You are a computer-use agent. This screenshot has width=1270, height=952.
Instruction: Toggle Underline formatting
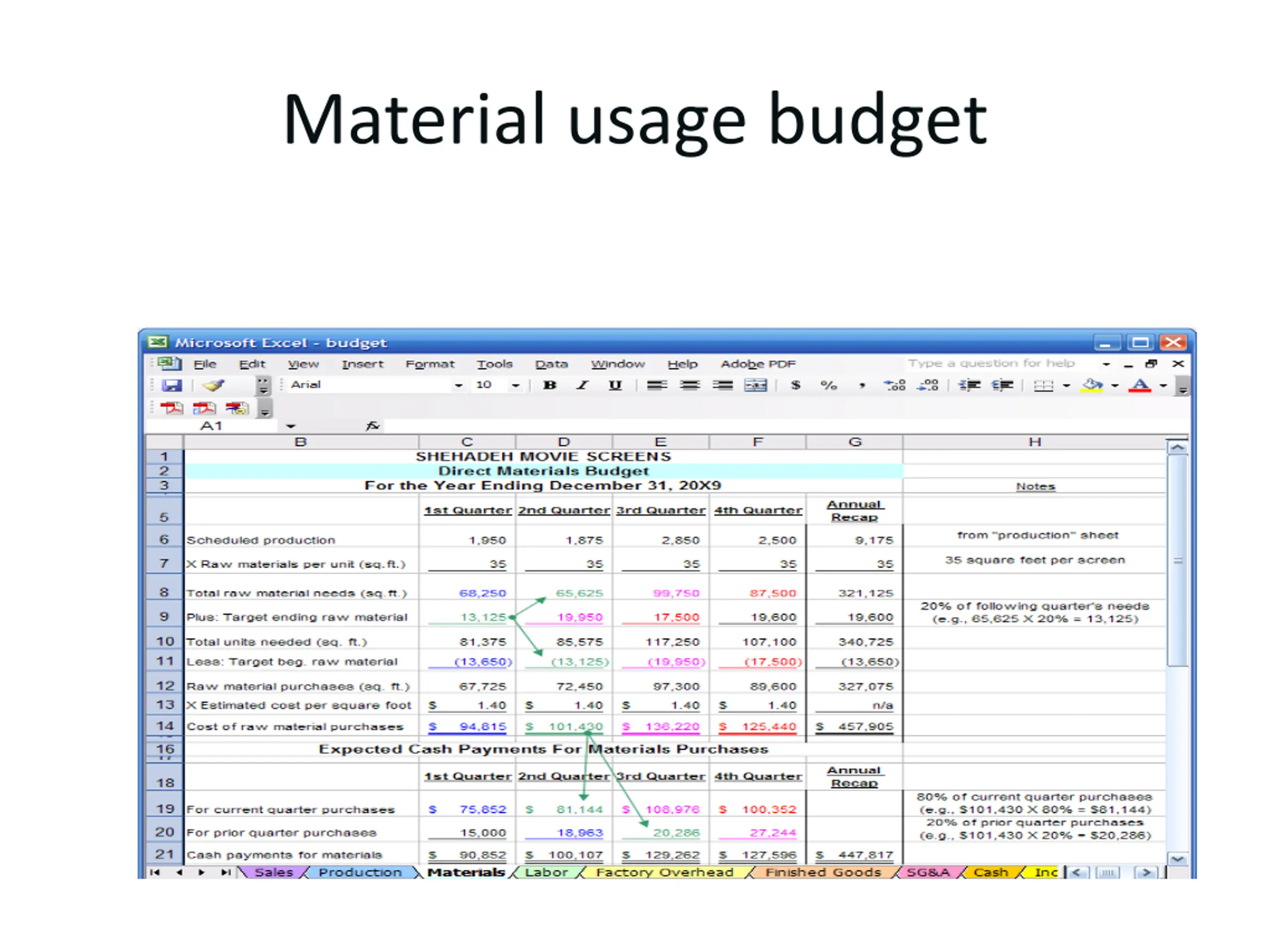pos(615,386)
